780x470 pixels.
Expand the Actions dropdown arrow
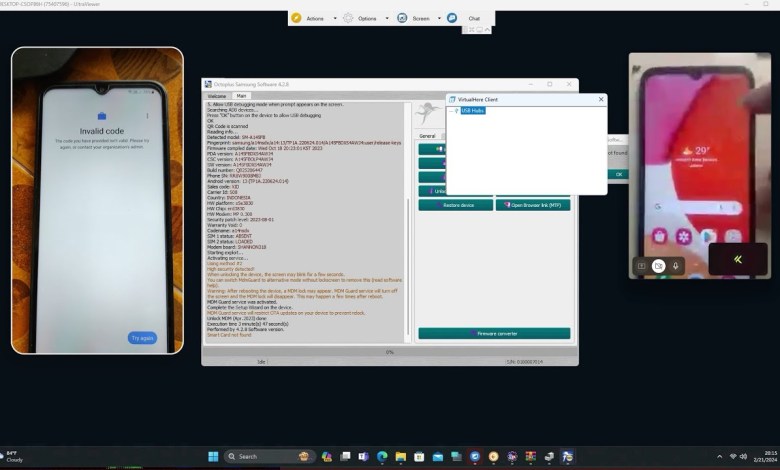(335, 18)
